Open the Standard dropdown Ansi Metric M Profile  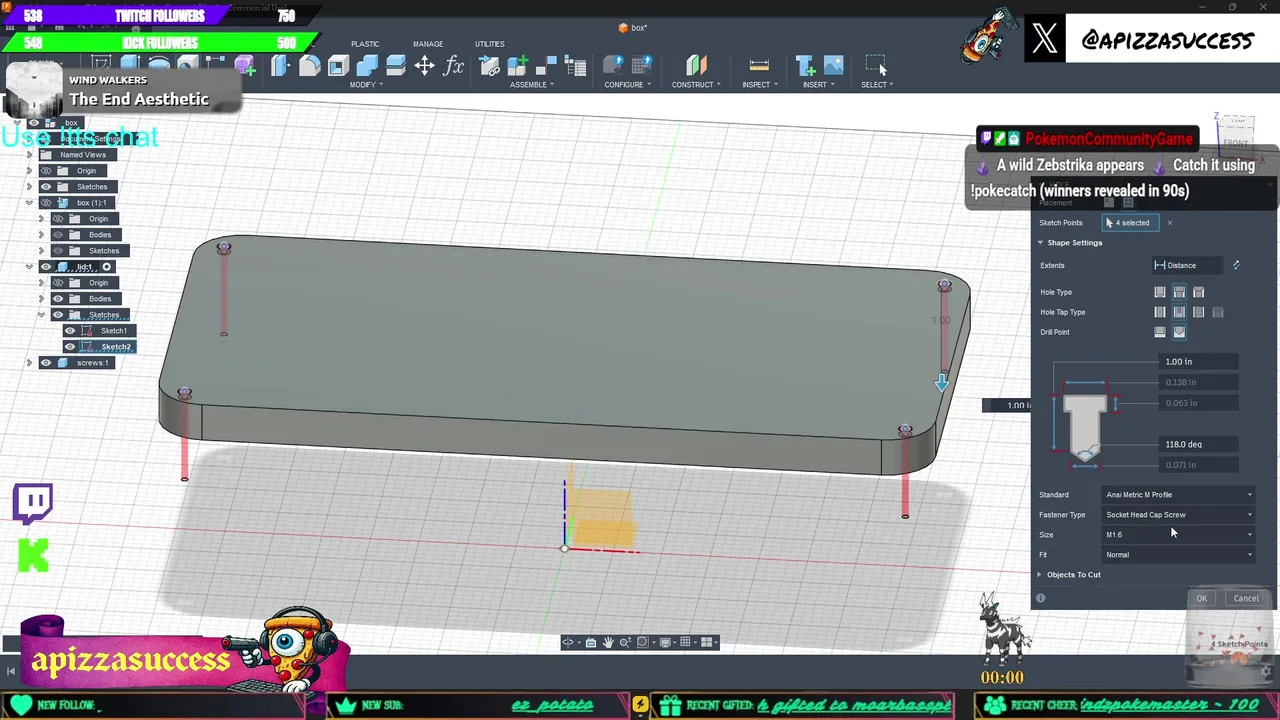[x=1178, y=495]
